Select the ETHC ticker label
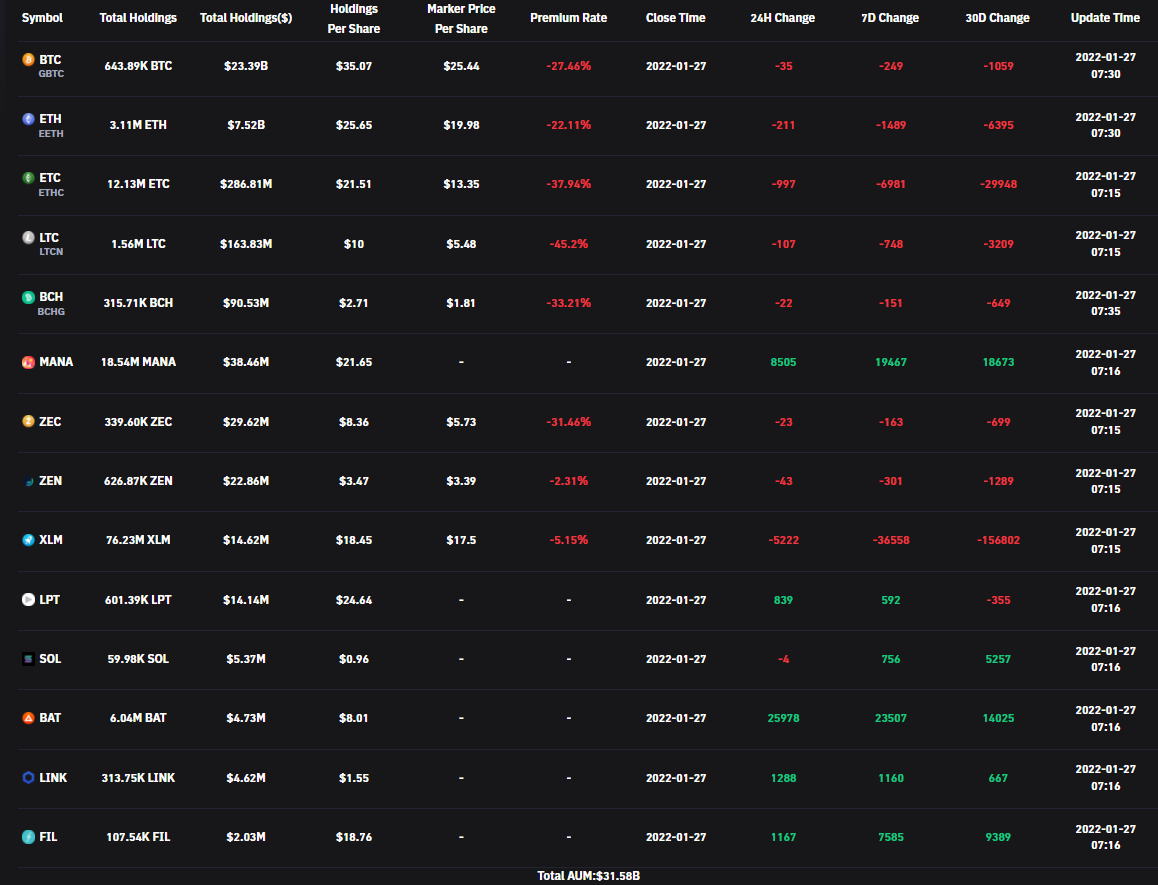This screenshot has width=1158, height=885. coord(51,193)
